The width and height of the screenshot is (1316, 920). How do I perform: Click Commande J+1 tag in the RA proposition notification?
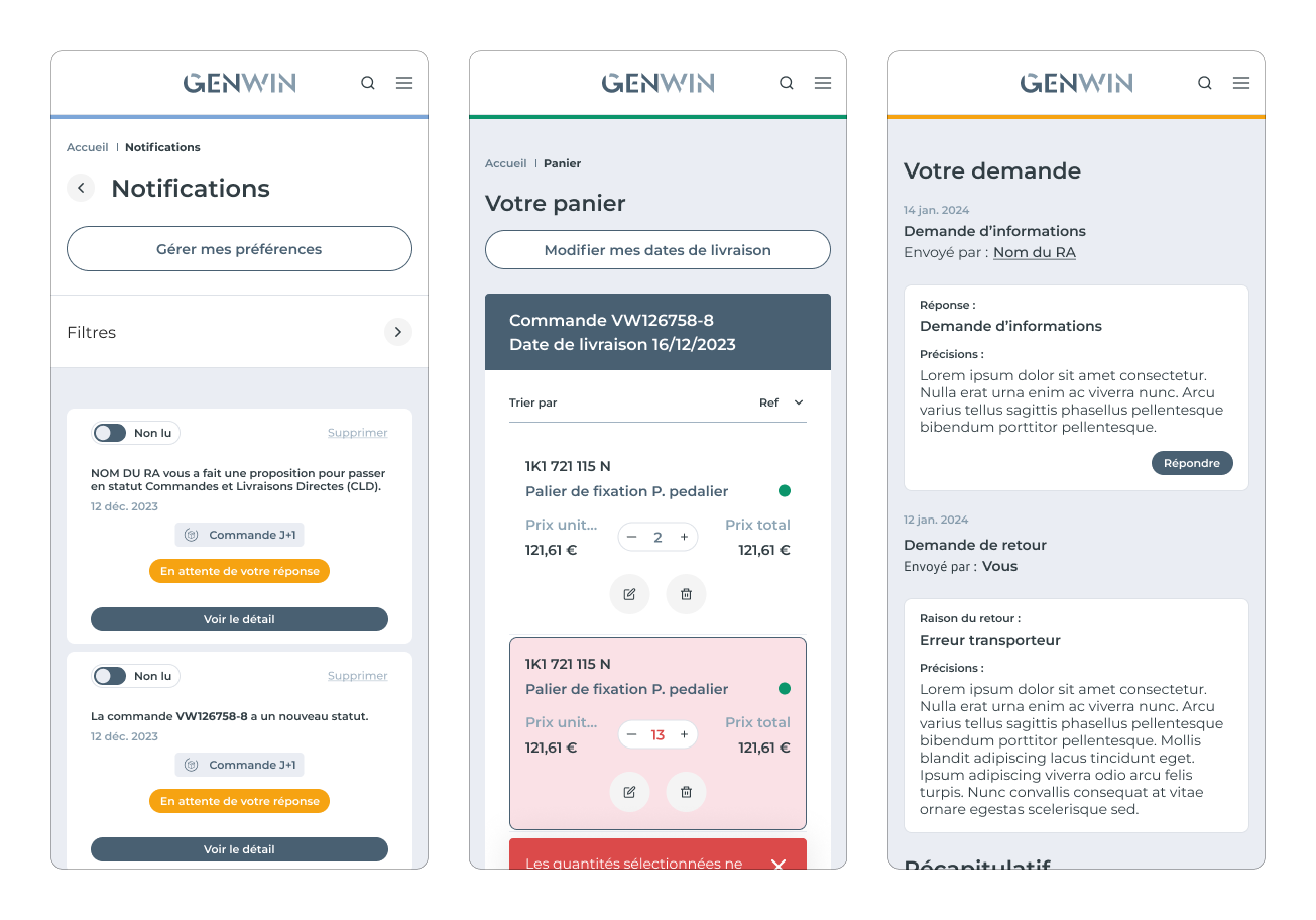point(240,534)
